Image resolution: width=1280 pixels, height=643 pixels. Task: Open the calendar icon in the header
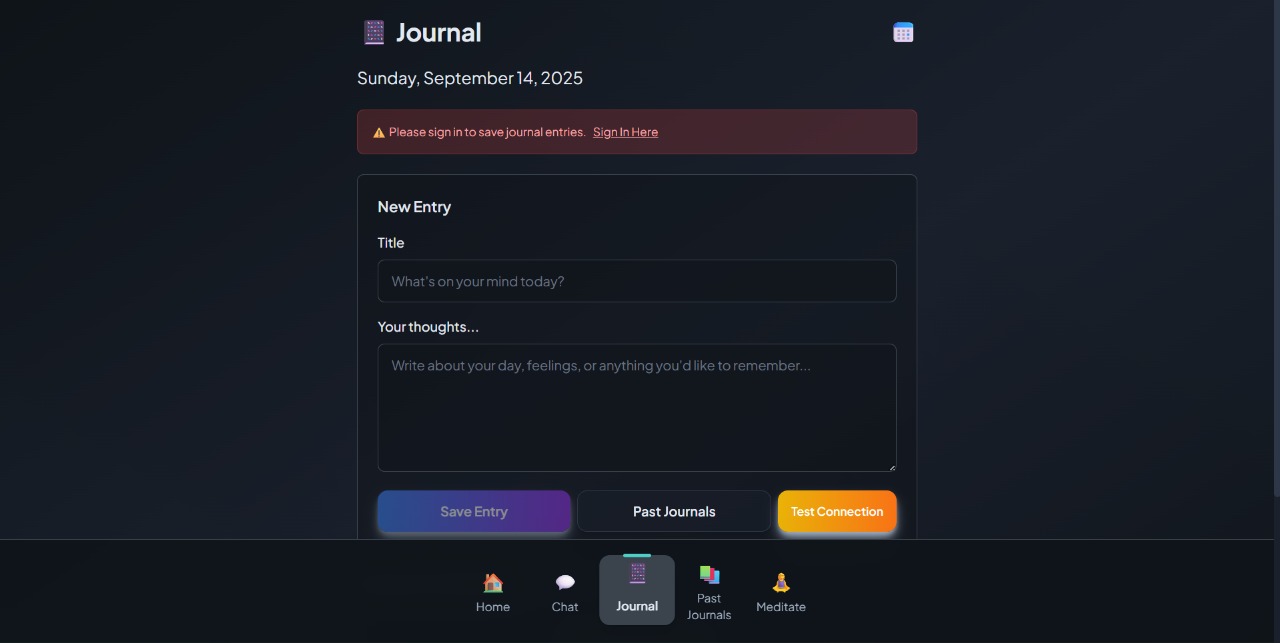coord(903,33)
